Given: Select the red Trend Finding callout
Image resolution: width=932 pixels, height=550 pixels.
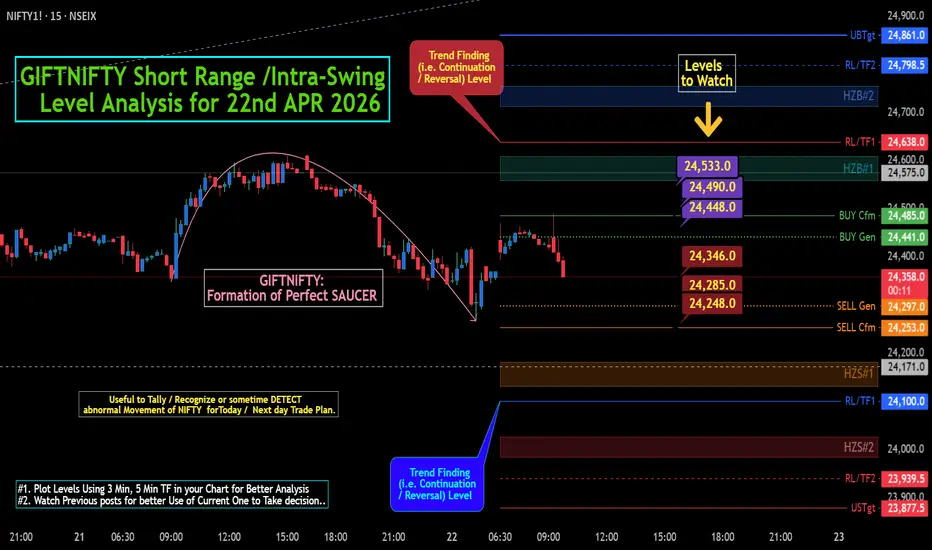Looking at the screenshot, I should [456, 67].
